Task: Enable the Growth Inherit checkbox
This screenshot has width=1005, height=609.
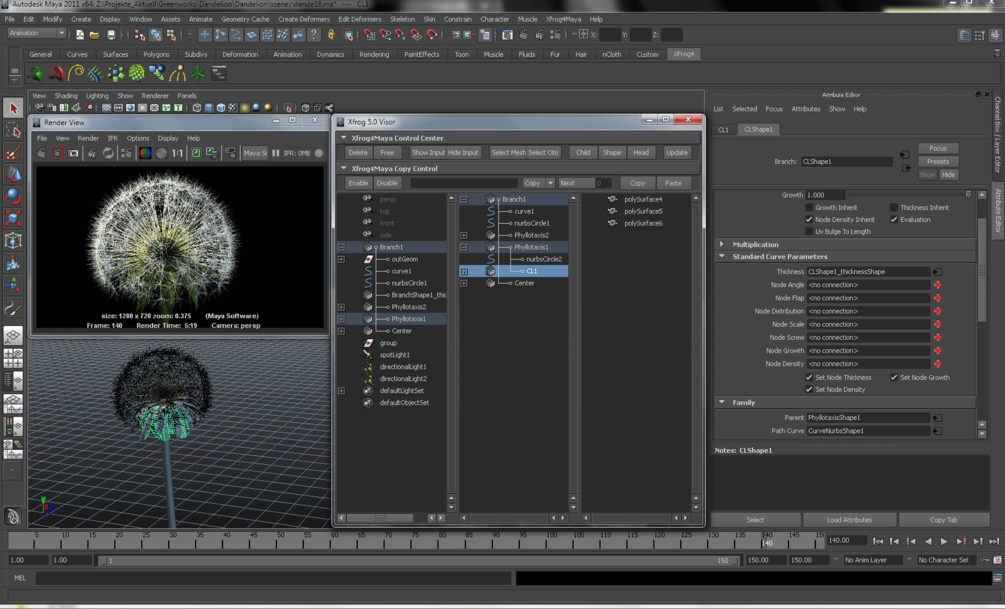Action: pos(808,207)
